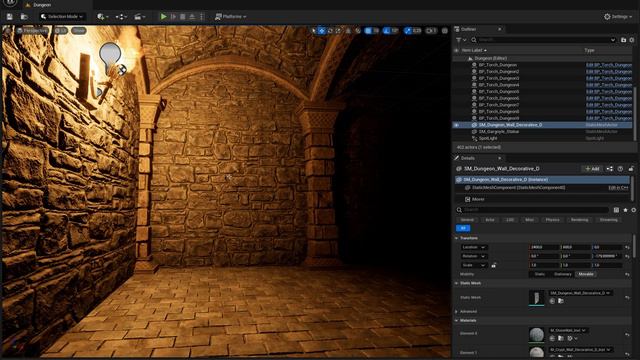Collapse the Transform section

(457, 238)
